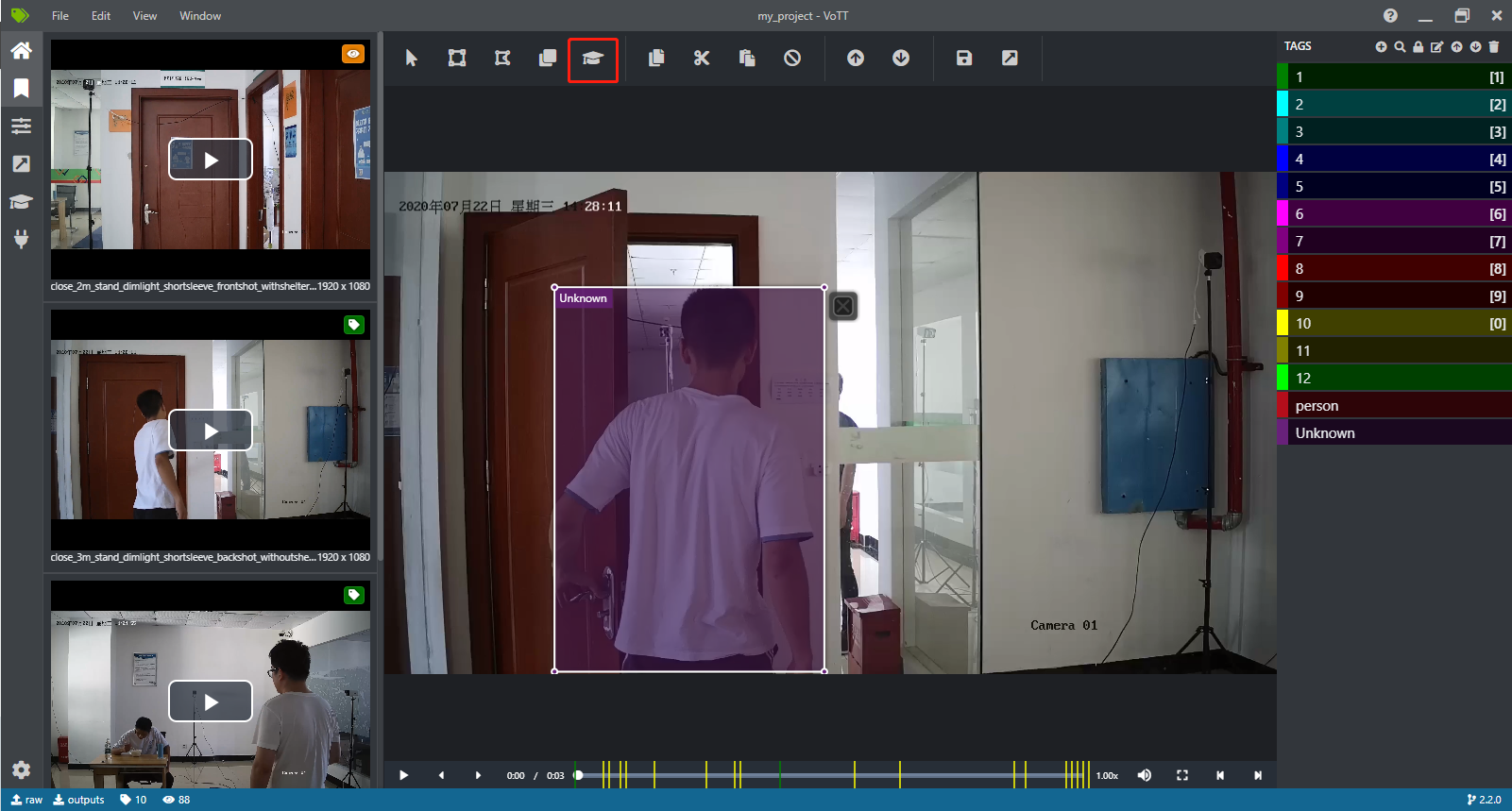Play second thumbnail video backshot_withoutshelter
The height and width of the screenshot is (811, 1512).
[x=211, y=431]
